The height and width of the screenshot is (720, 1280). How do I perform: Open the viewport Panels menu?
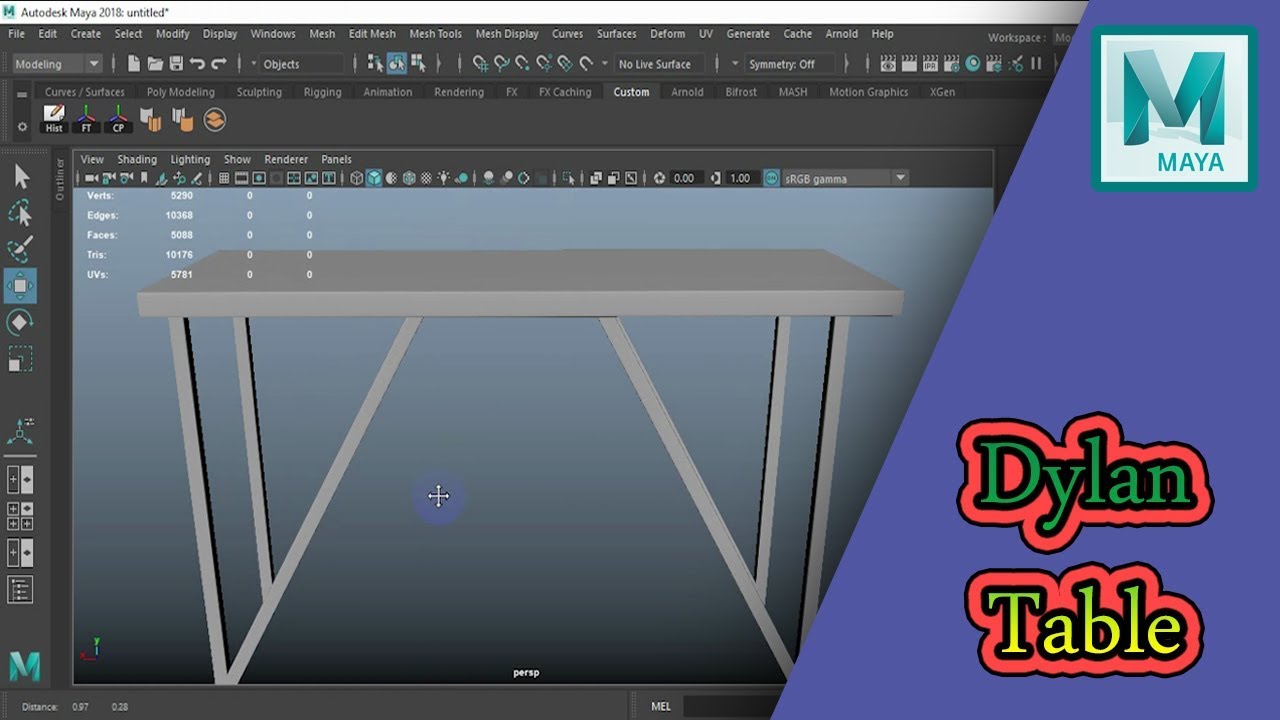[x=336, y=159]
